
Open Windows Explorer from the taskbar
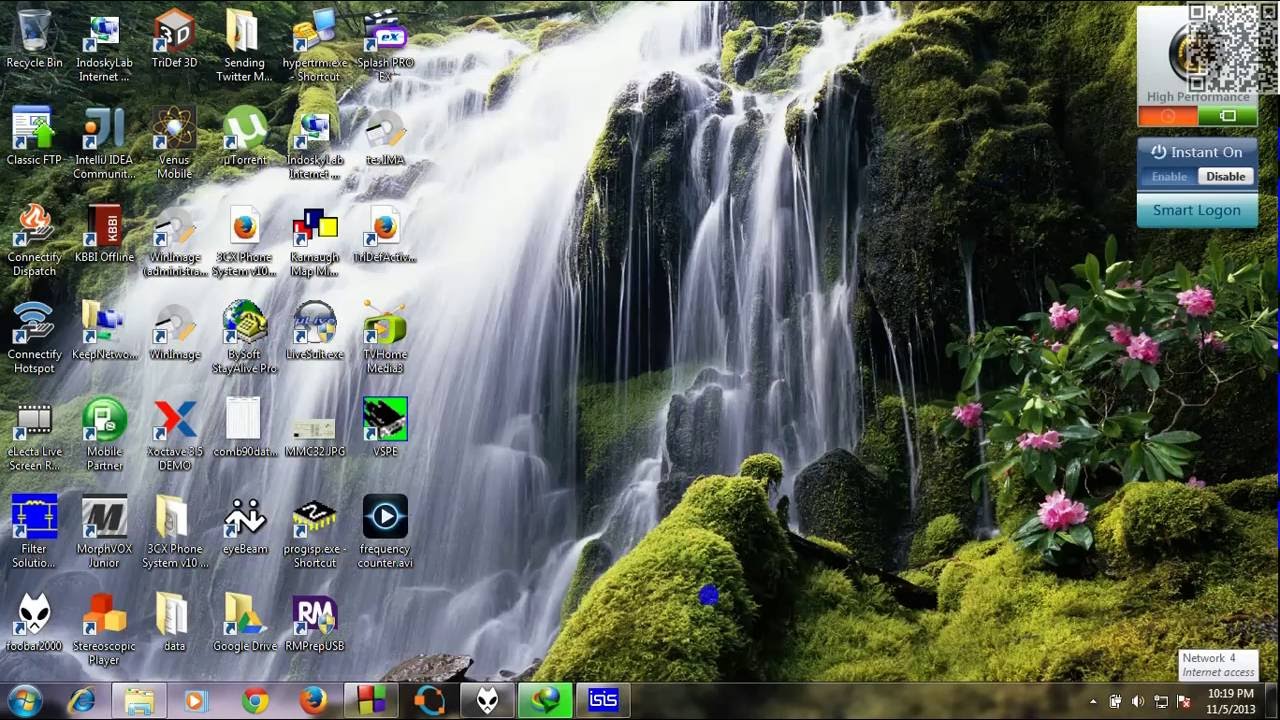[139, 701]
